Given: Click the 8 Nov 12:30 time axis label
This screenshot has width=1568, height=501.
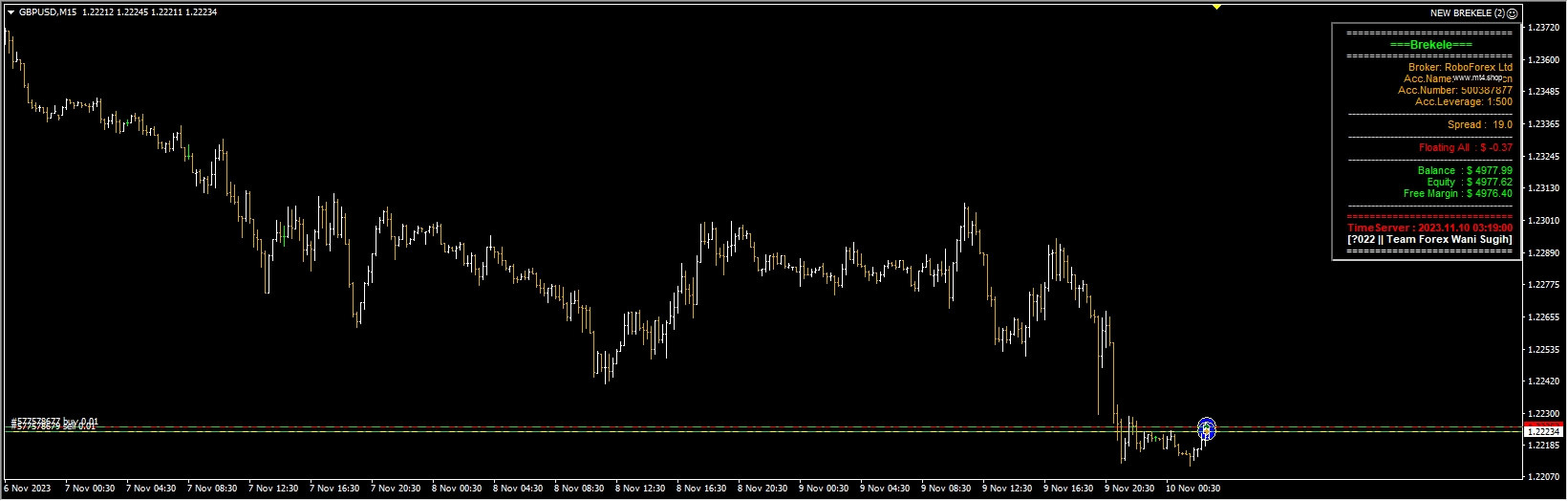Looking at the screenshot, I should (x=642, y=489).
